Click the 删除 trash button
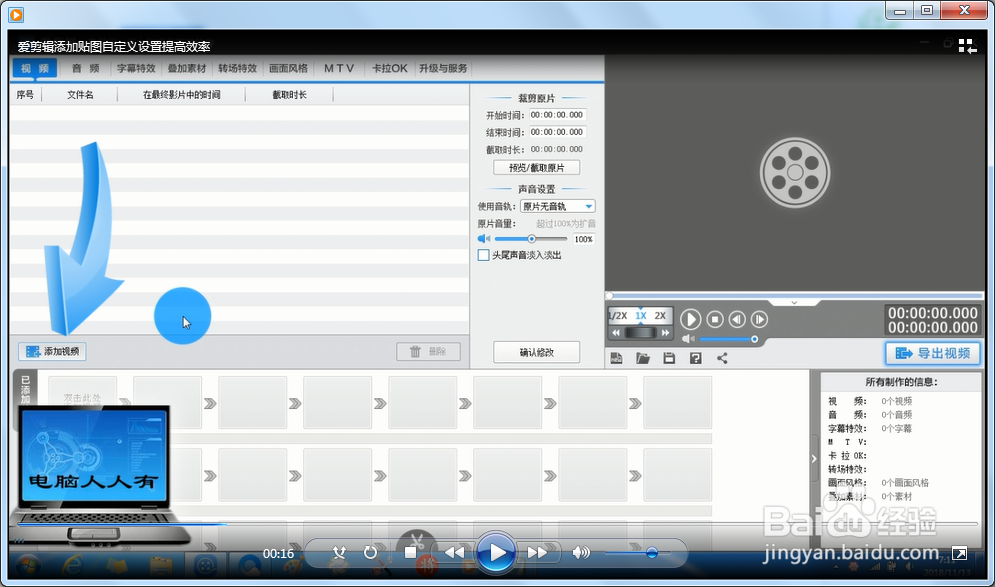 tap(428, 352)
